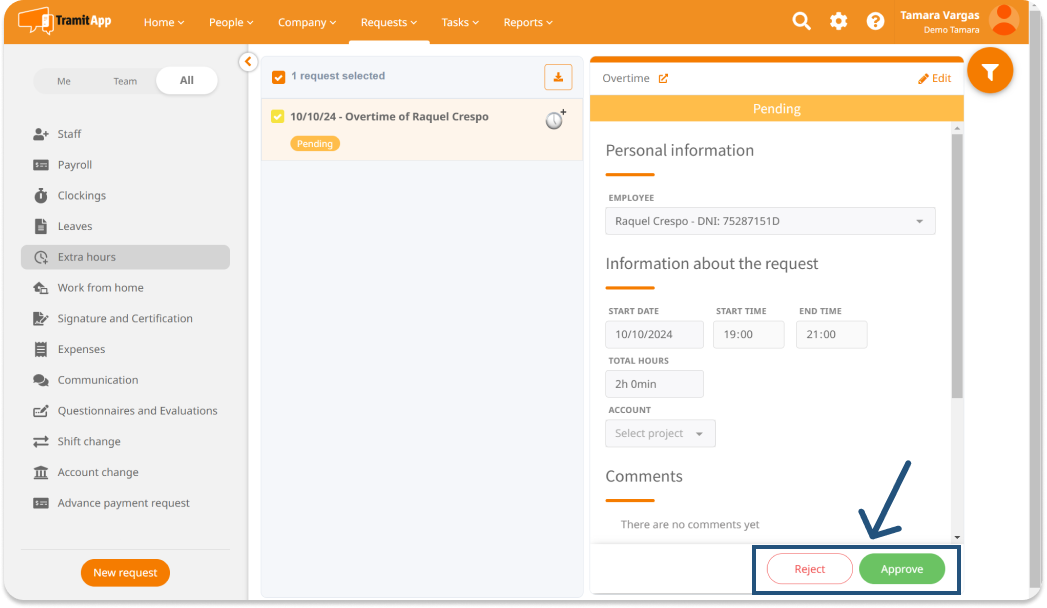Viewport: 1047px width, 608px height.
Task: Click the orange filter funnel button
Action: [990, 72]
